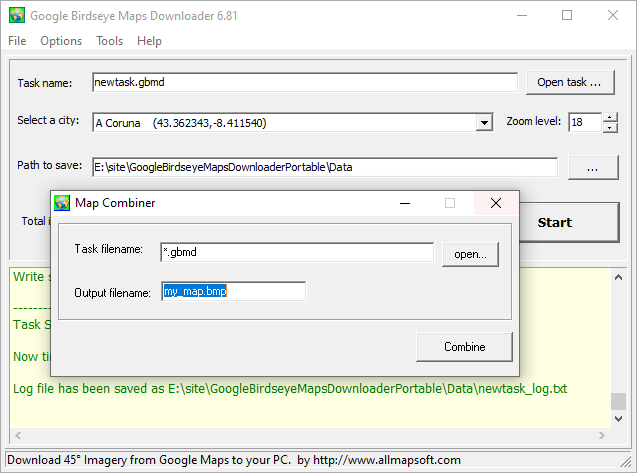
Task: Browse for save path with ... button
Action: pyautogui.click(x=593, y=167)
